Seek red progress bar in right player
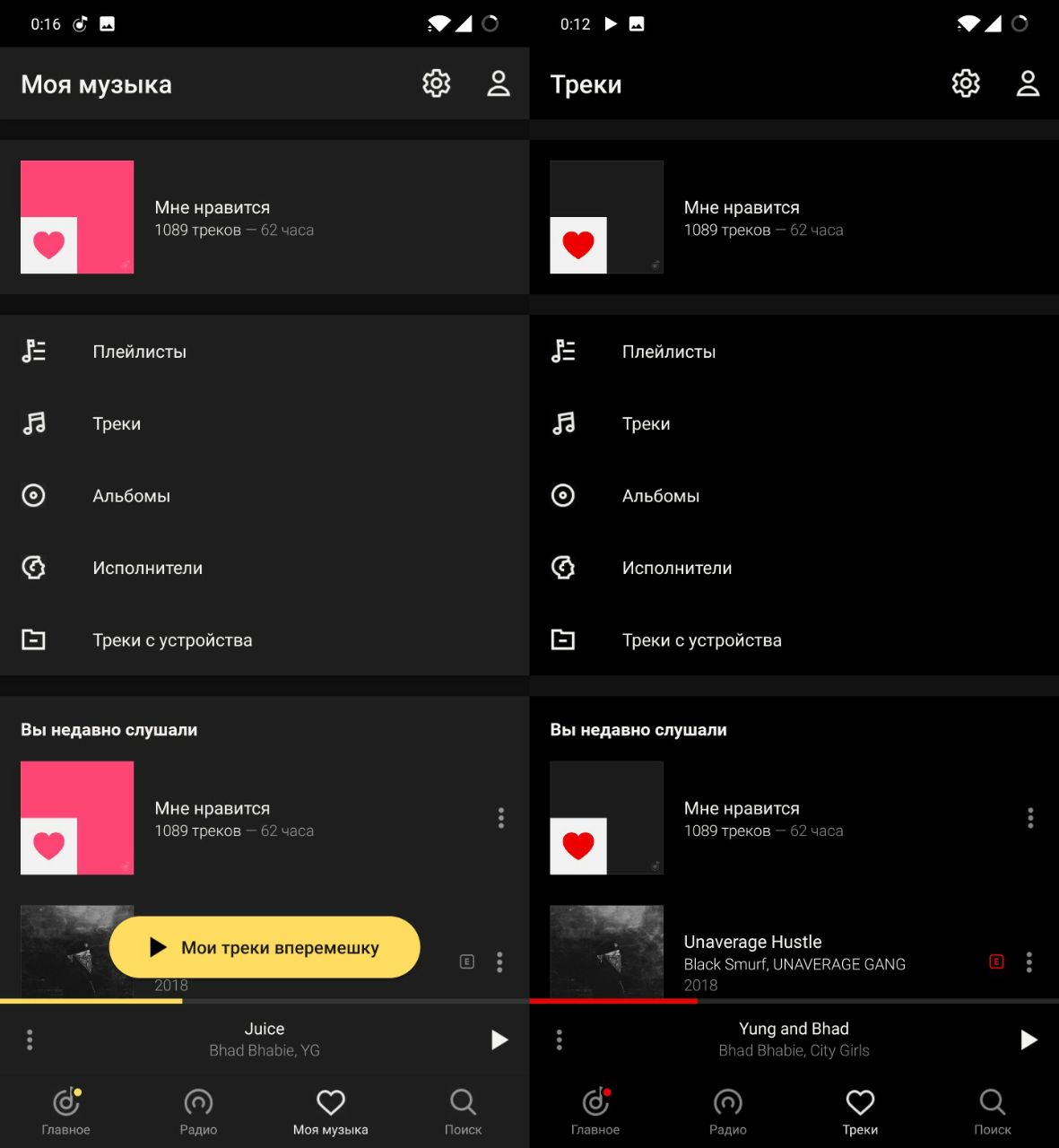 (x=794, y=1001)
